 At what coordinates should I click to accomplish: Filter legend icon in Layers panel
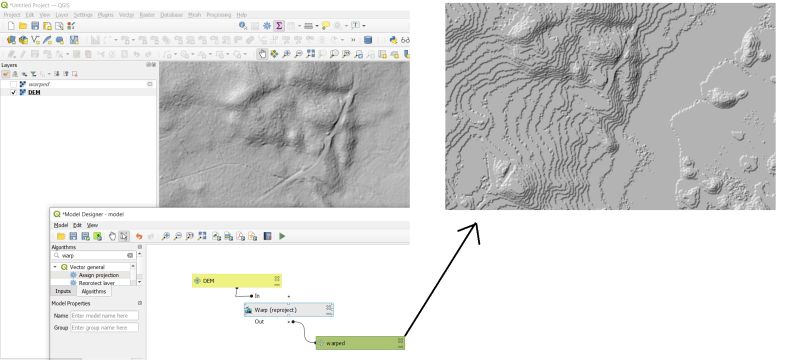(33, 74)
